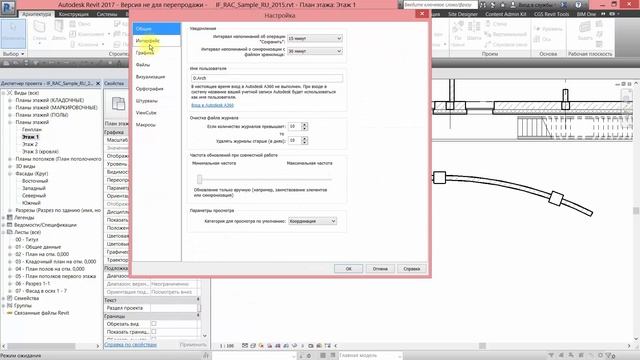Viewport: 640px width, 360px height.
Task: Switch to the Визуализация settings tab
Action: [x=156, y=77]
